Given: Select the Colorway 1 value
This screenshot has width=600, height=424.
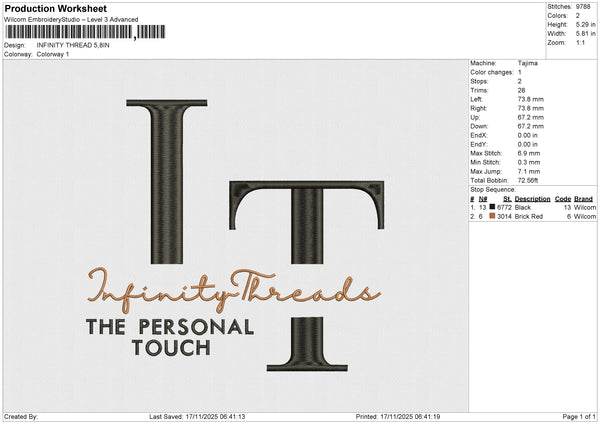Looking at the screenshot, I should pos(53,54).
